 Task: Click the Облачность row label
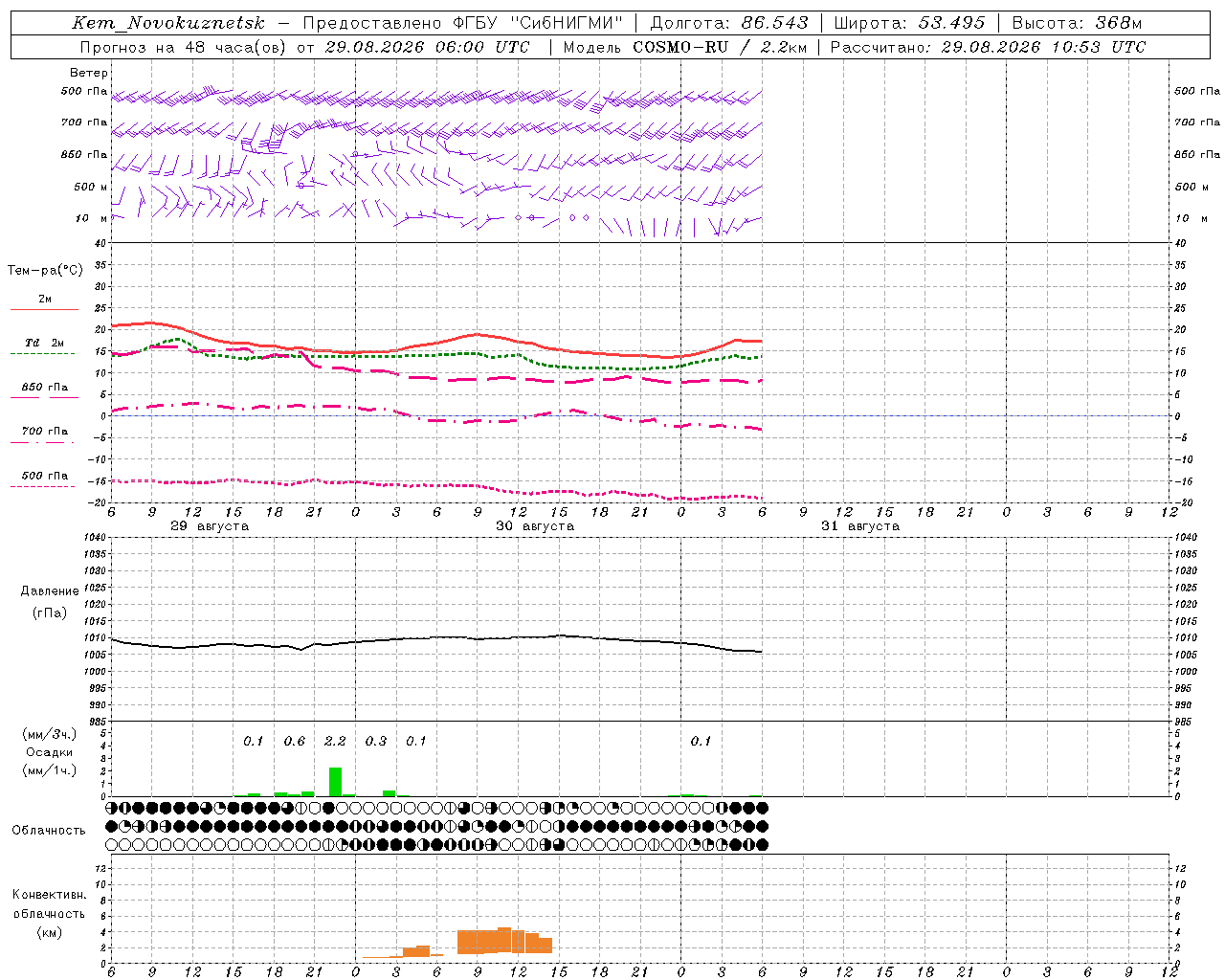[x=49, y=830]
